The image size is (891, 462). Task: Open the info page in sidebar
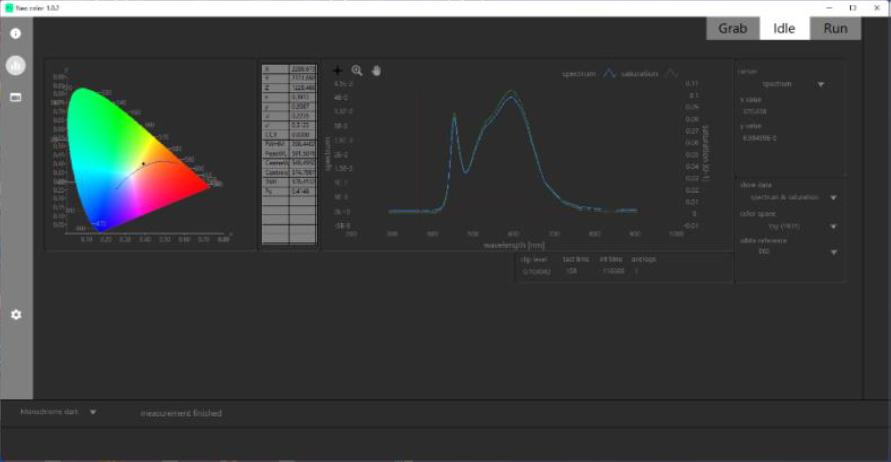[15, 33]
